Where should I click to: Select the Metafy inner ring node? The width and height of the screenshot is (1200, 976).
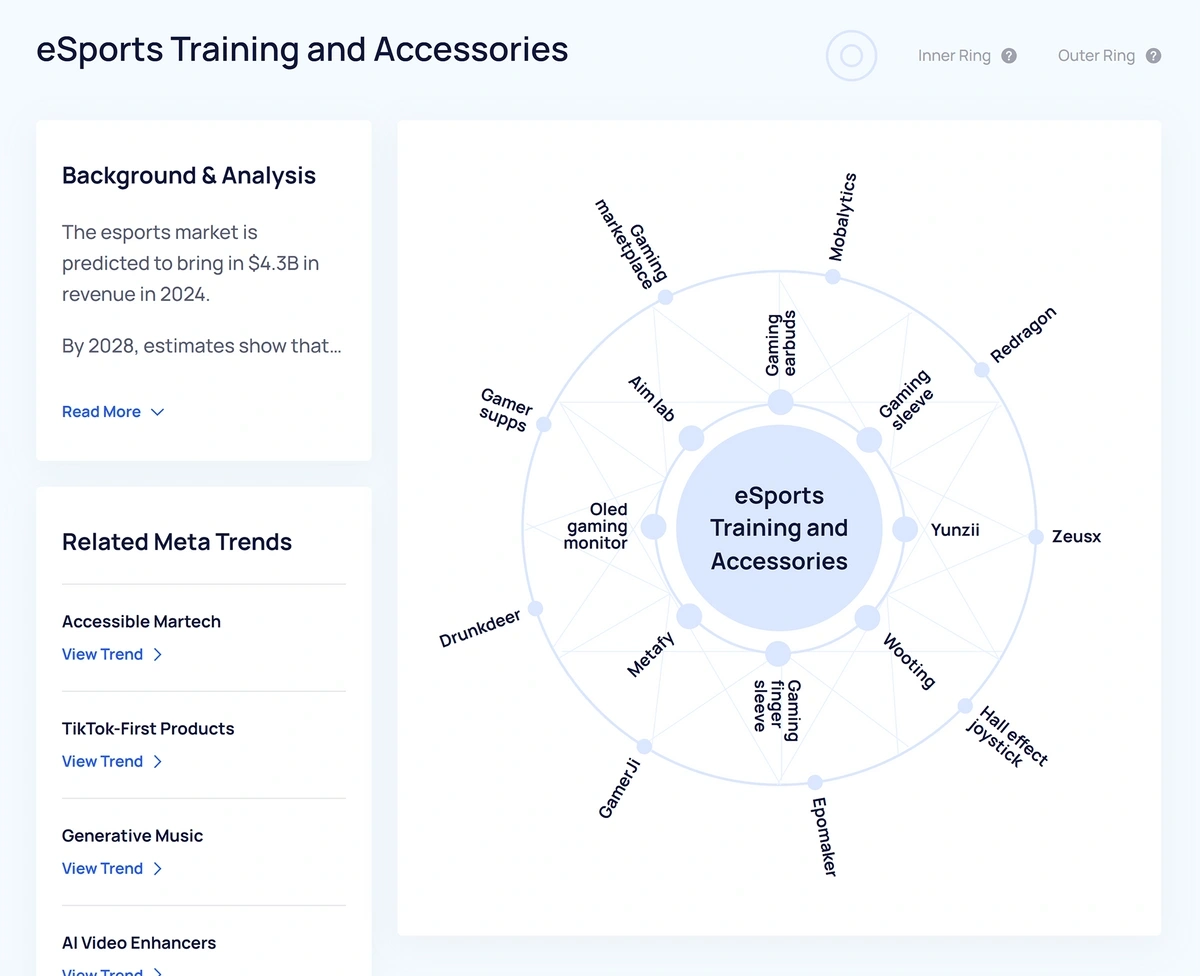point(689,616)
